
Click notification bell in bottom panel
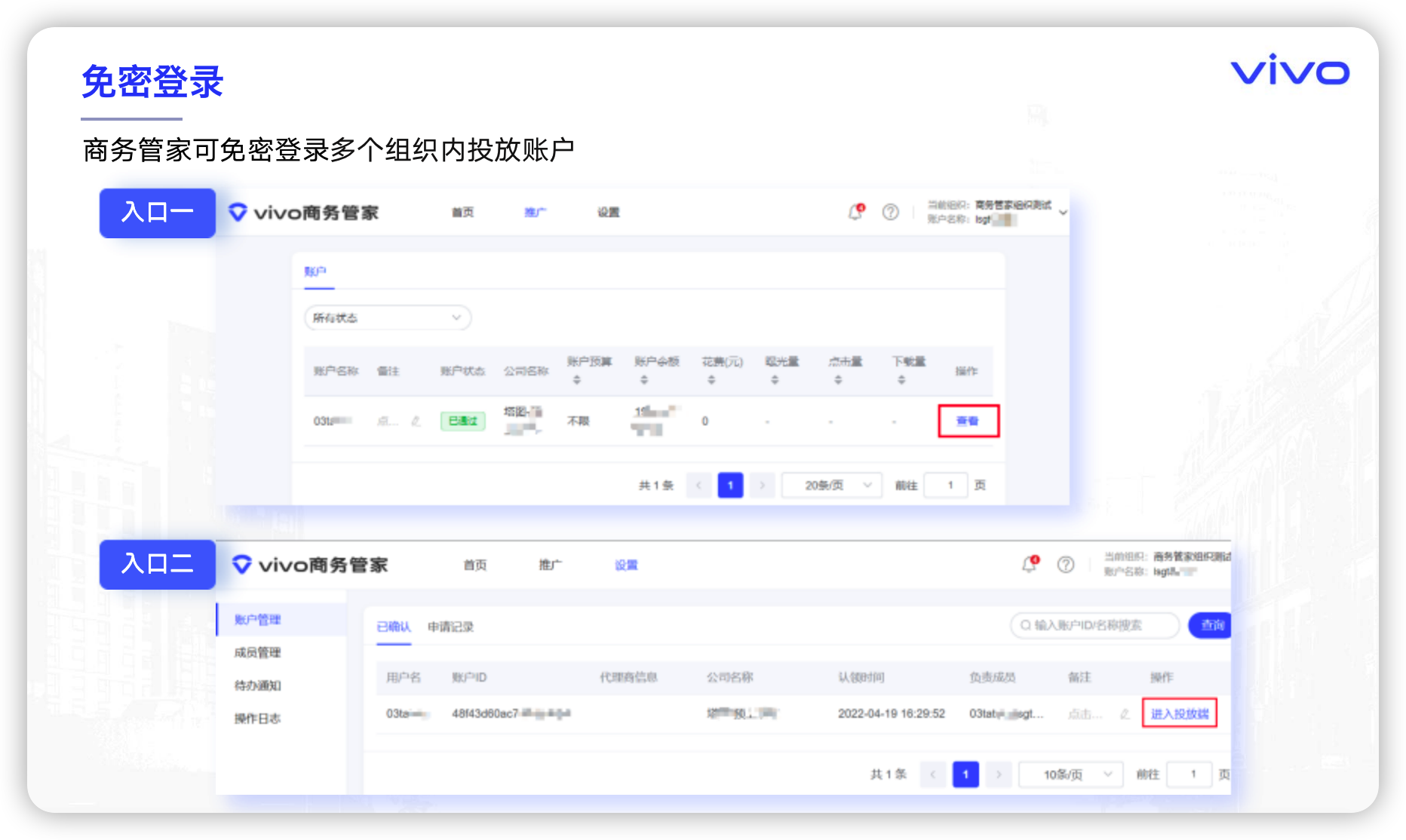click(x=1029, y=565)
